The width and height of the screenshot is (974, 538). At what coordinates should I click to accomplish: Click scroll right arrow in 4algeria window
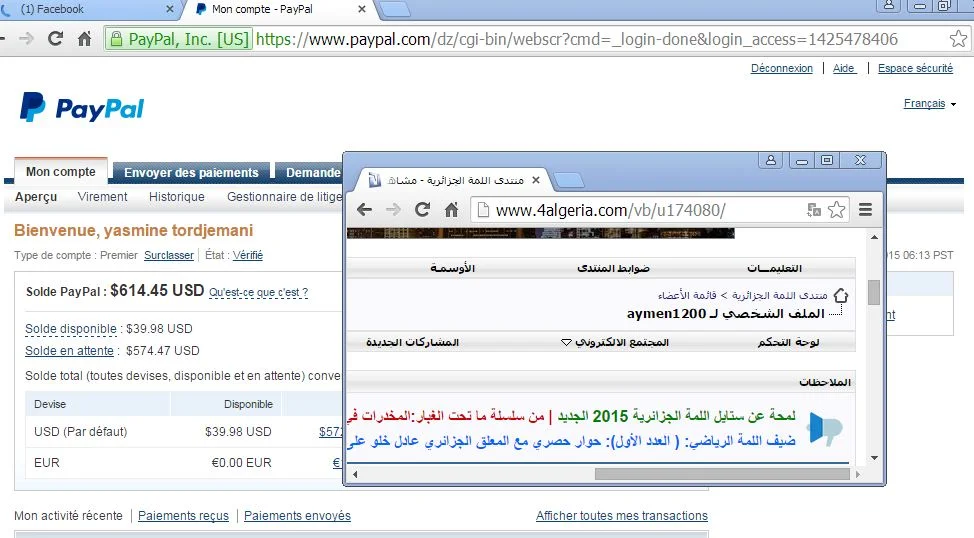[x=858, y=474]
